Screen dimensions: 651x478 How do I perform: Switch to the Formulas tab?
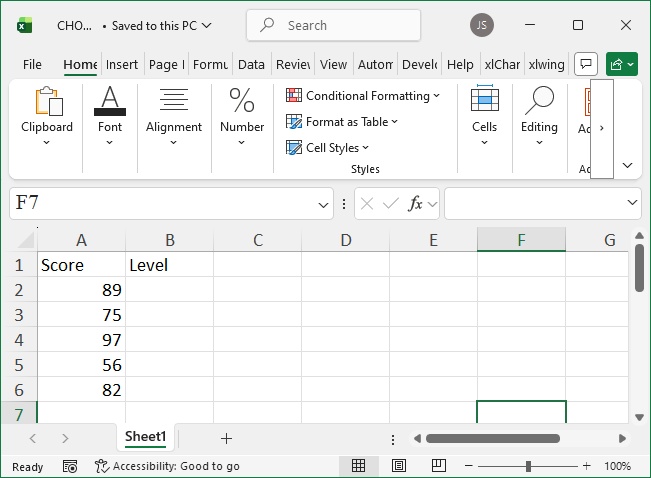tap(210, 65)
